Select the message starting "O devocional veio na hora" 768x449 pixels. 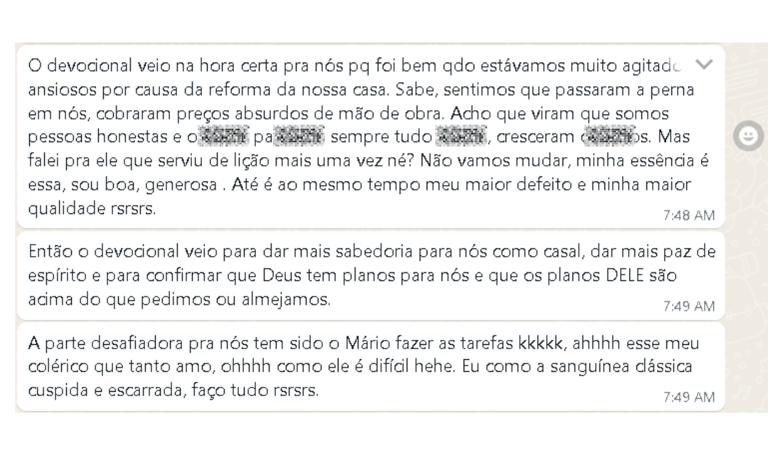tap(371, 136)
